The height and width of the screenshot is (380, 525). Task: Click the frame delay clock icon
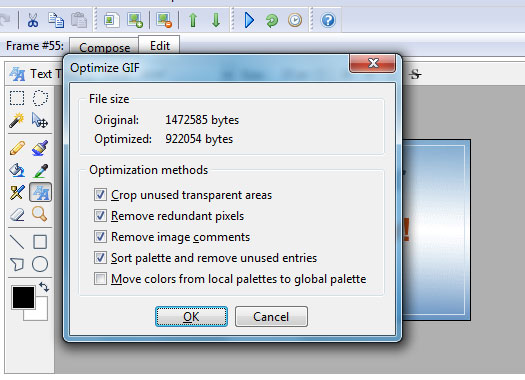click(x=295, y=20)
